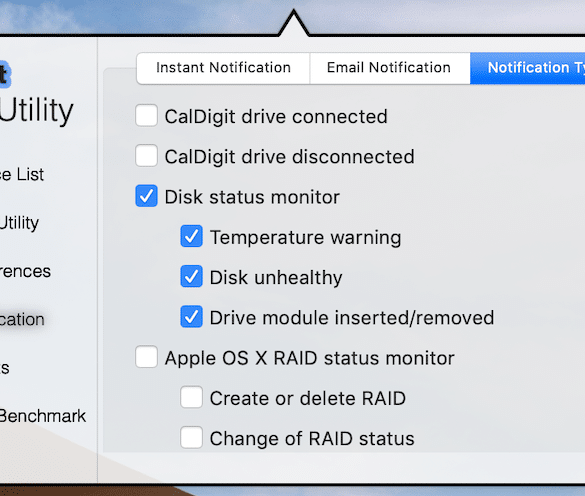This screenshot has width=585, height=496.
Task: Enable CalDigit drive disconnected checkbox
Action: 146,156
